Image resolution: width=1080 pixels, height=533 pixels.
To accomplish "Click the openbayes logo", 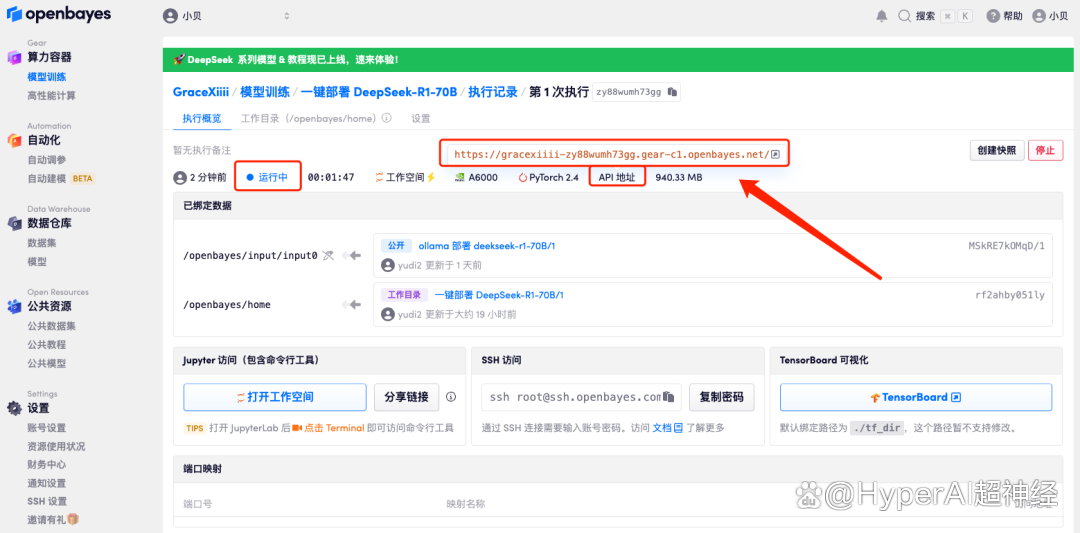I will click(59, 15).
